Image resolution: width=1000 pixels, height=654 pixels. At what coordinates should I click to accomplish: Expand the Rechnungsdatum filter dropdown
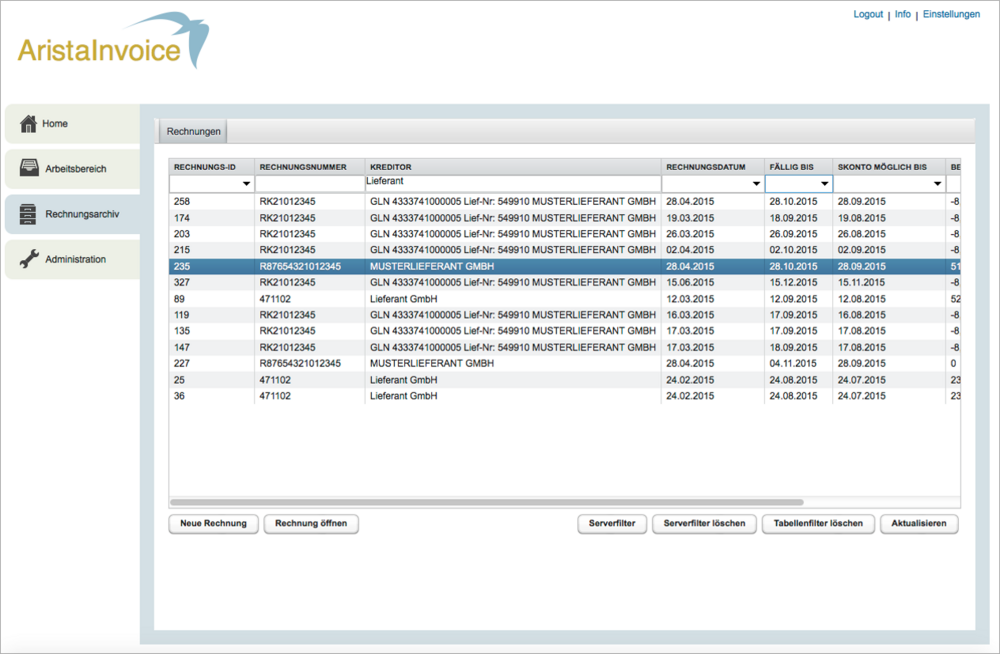(x=755, y=184)
